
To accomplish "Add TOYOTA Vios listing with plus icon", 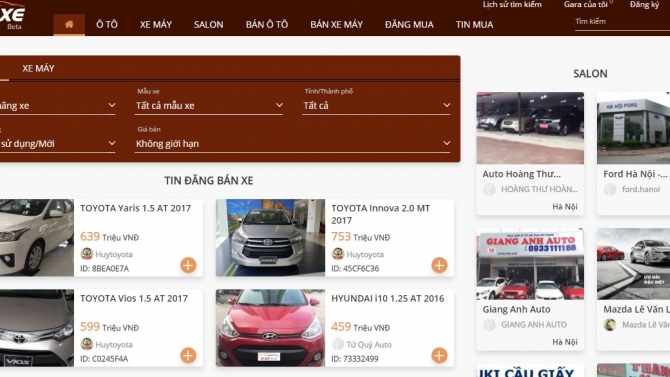I will (x=188, y=355).
